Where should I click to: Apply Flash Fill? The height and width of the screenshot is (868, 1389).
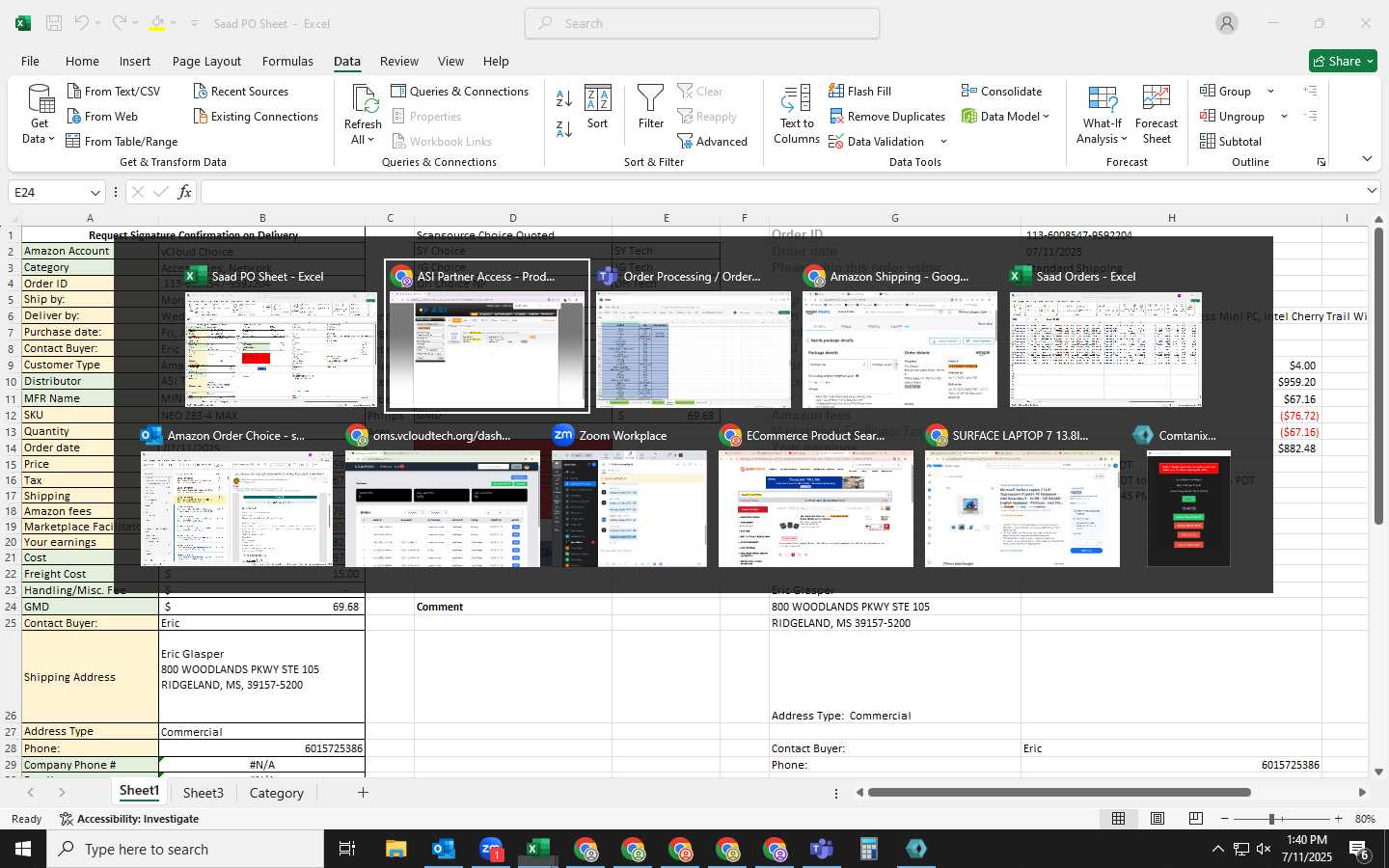[x=860, y=92]
